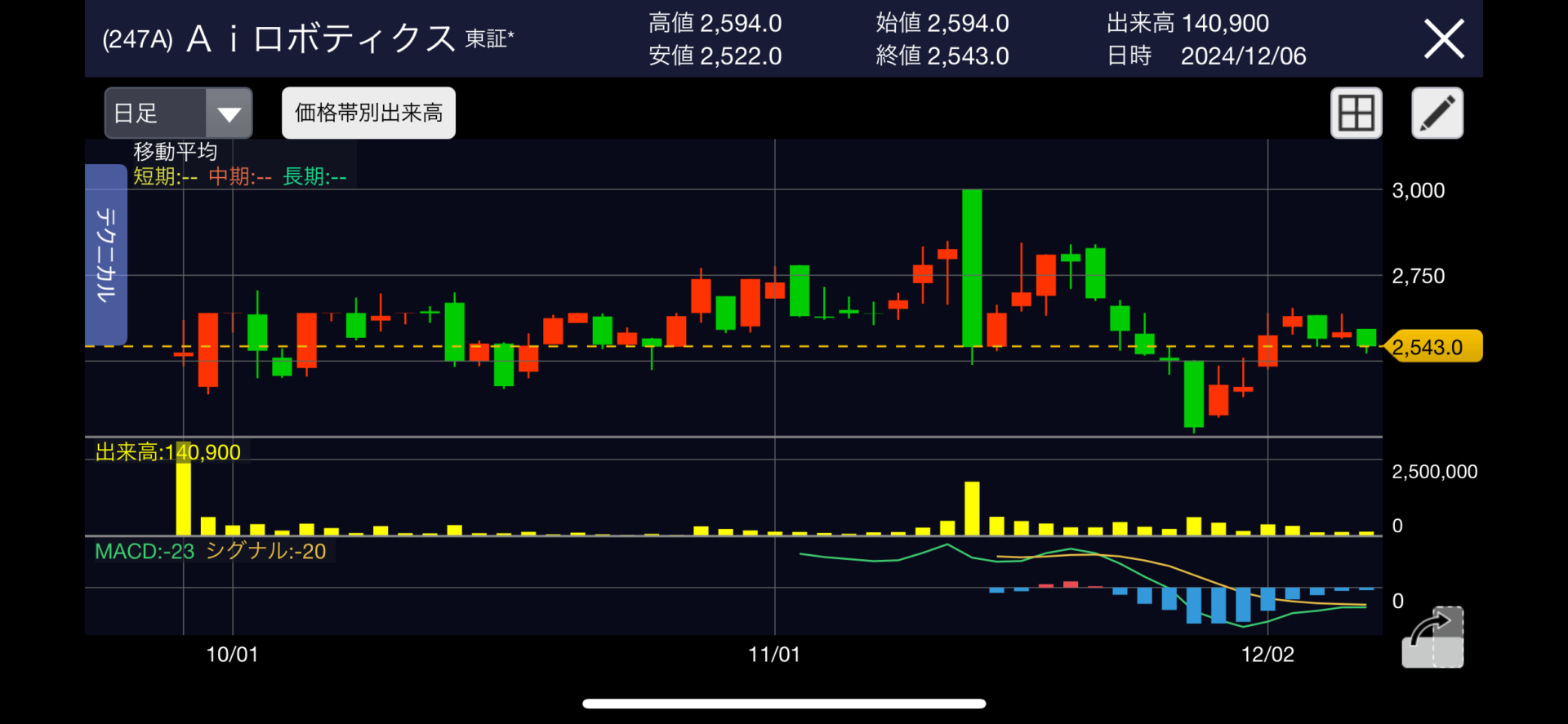Close the chart with the X icon

(x=1444, y=39)
